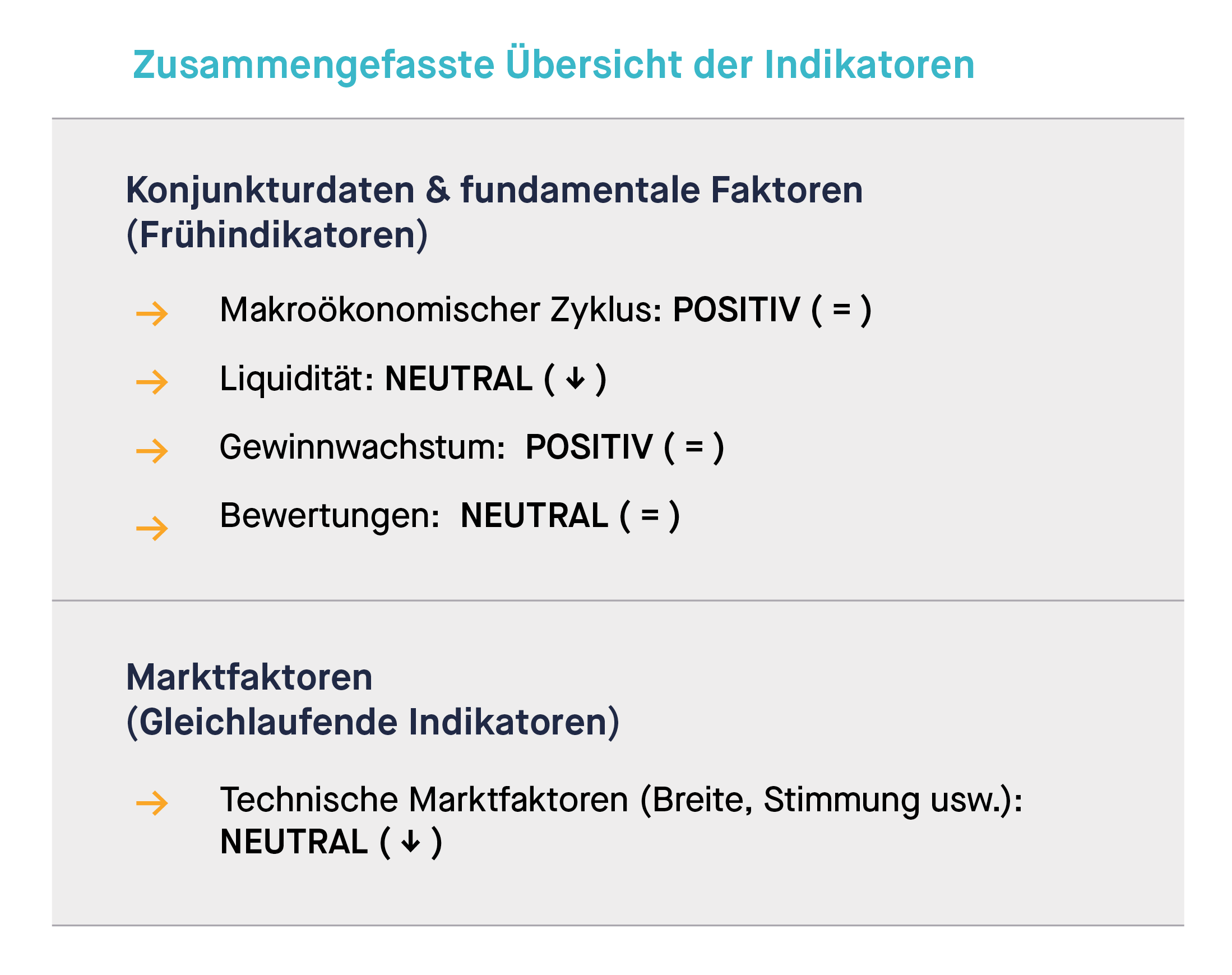Viewport: 1232px width, 975px height.
Task: Click the subheading (Frühindikatoren)
Action: [x=277, y=235]
